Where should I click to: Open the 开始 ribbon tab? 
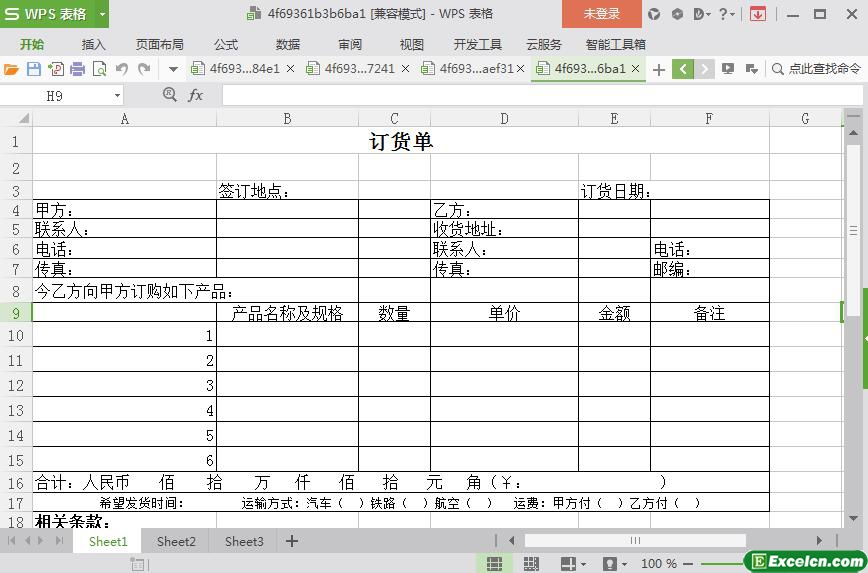tap(32, 44)
